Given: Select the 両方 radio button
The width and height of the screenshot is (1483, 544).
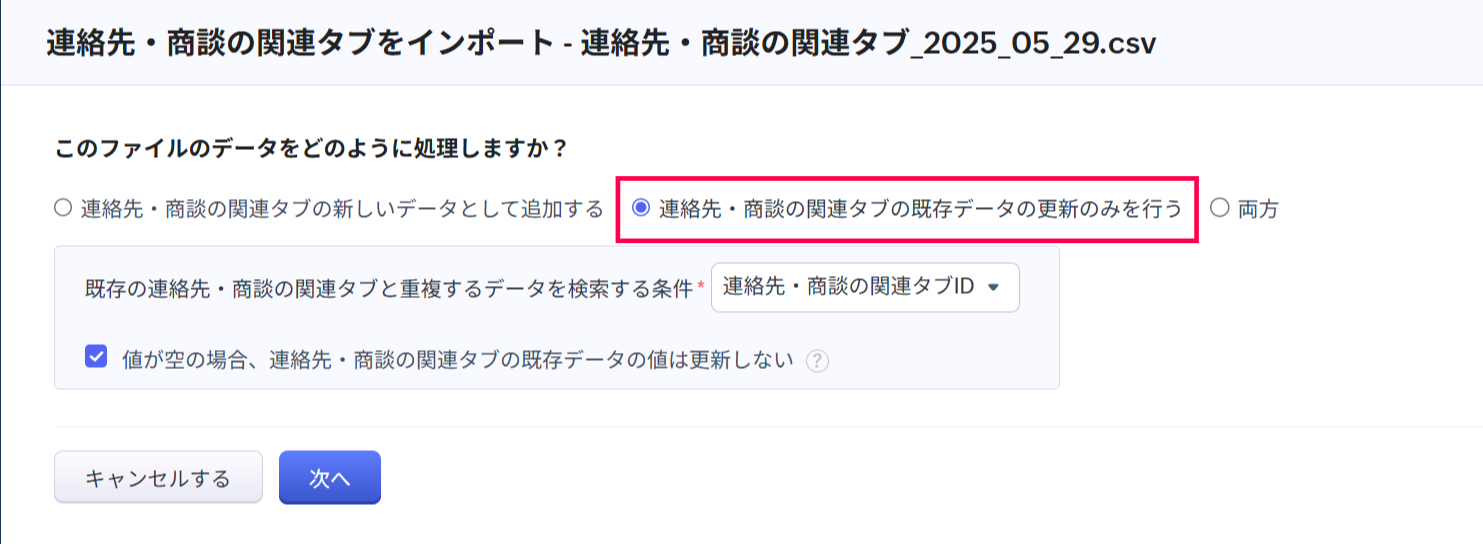Looking at the screenshot, I should coord(1218,209).
